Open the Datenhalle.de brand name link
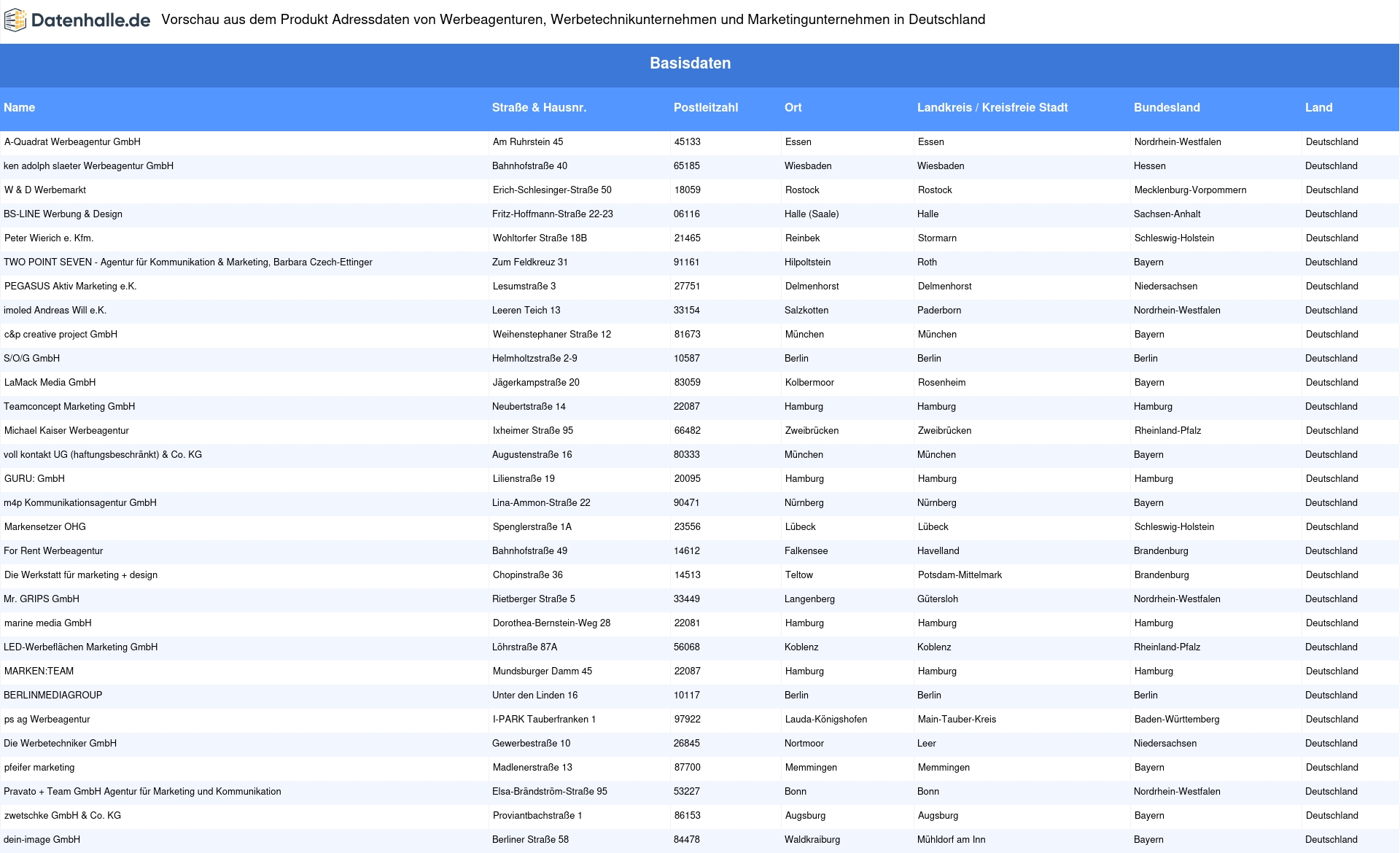 click(90, 20)
